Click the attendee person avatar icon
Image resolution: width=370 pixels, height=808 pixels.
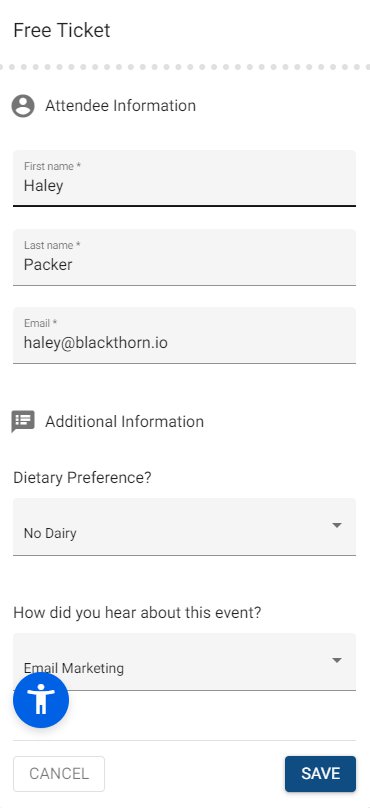point(23,106)
